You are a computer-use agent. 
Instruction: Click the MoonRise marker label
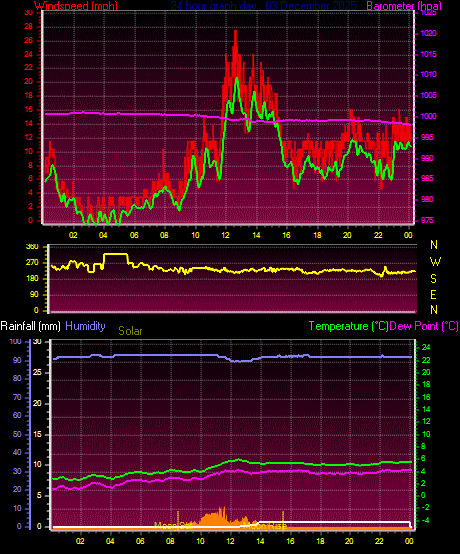[266, 526]
